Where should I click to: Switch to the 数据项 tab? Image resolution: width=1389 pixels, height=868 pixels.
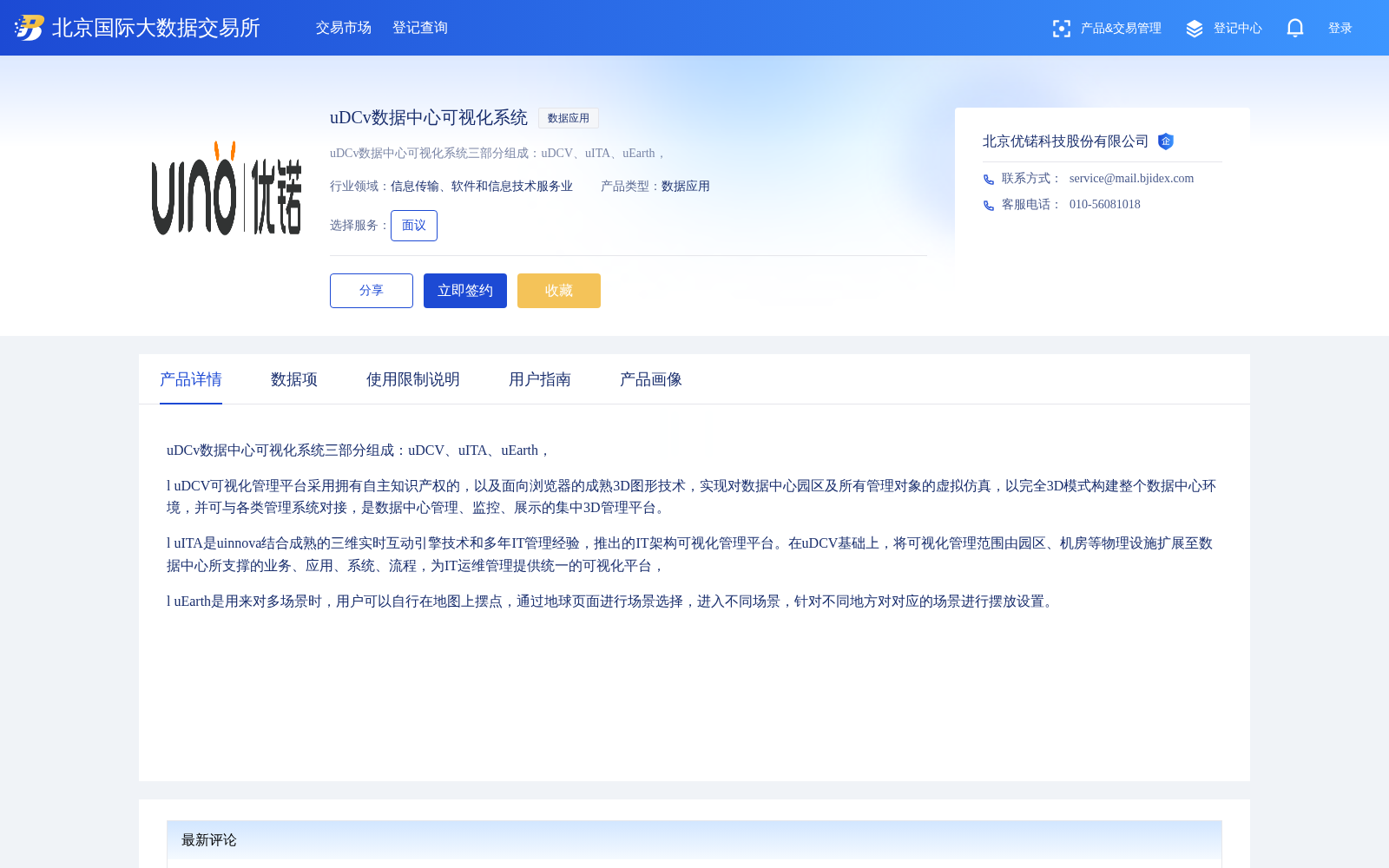294,379
